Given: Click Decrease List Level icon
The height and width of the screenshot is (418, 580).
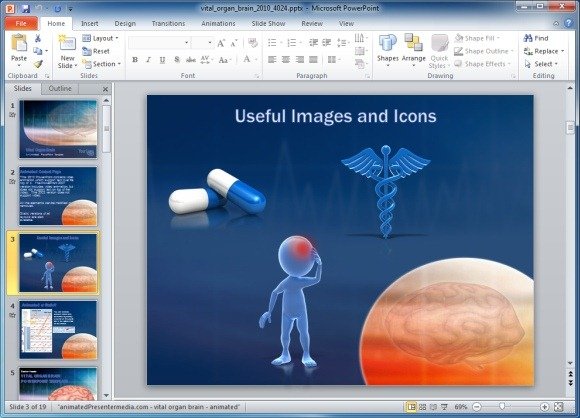Looking at the screenshot, I should click(313, 43).
